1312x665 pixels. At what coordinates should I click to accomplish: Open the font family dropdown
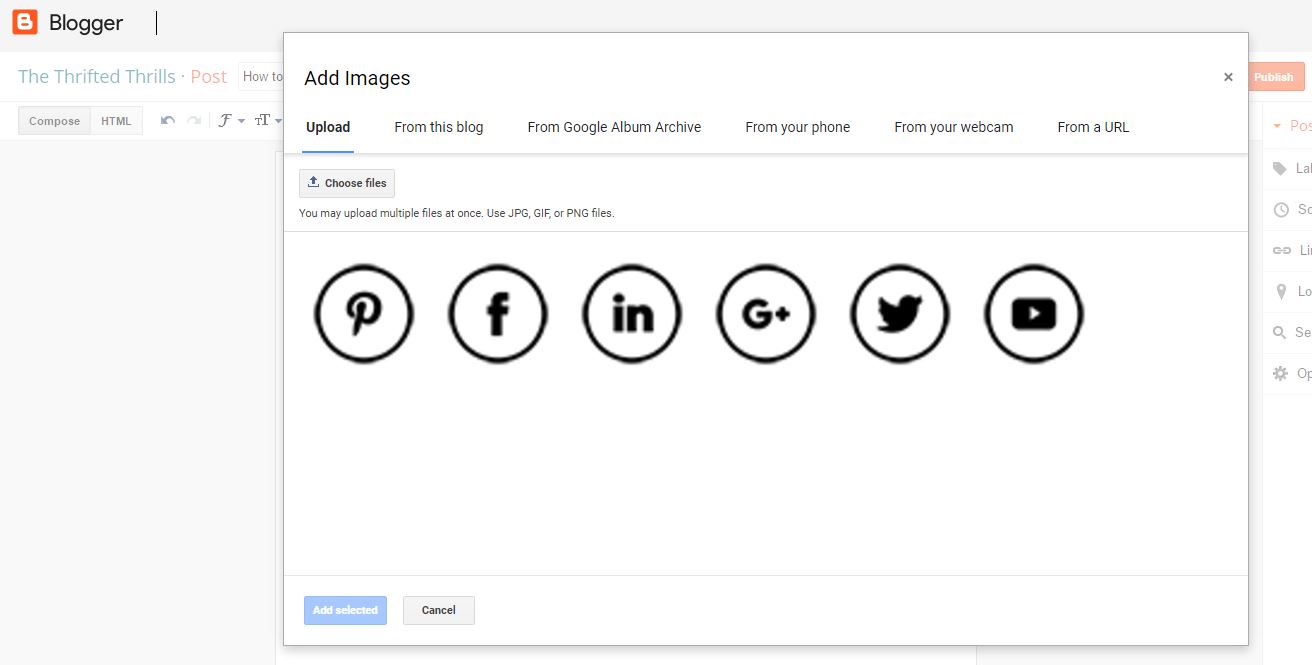[x=229, y=119]
